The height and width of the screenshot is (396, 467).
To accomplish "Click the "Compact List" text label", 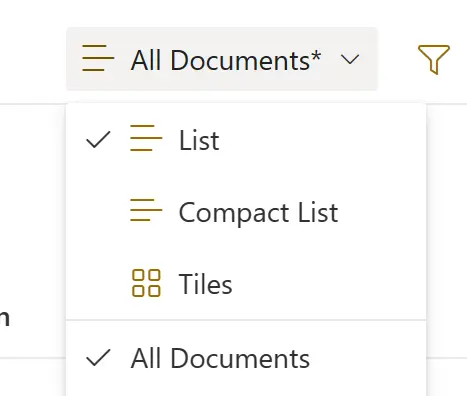I will 259,212.
